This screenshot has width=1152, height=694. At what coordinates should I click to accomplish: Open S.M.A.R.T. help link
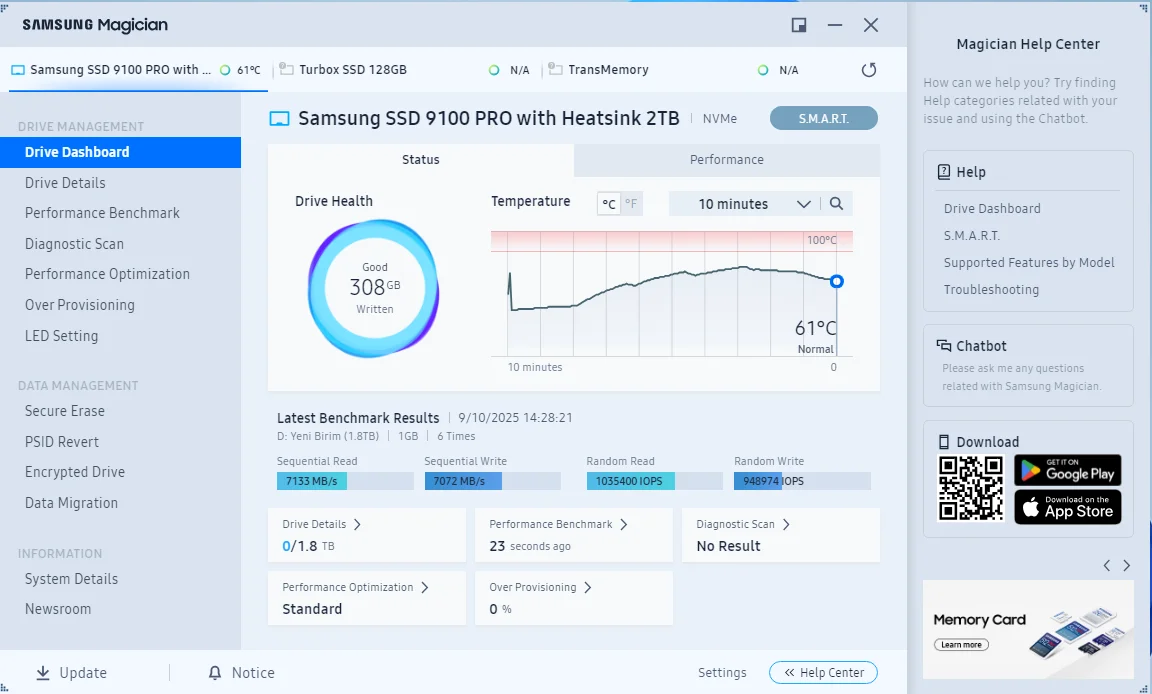tap(971, 236)
